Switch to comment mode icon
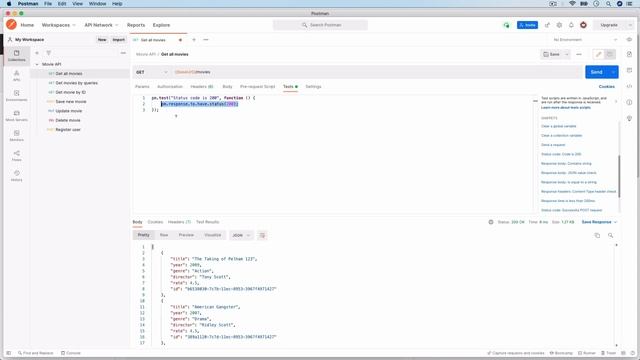The height and width of the screenshot is (360, 640). [x=610, y=54]
